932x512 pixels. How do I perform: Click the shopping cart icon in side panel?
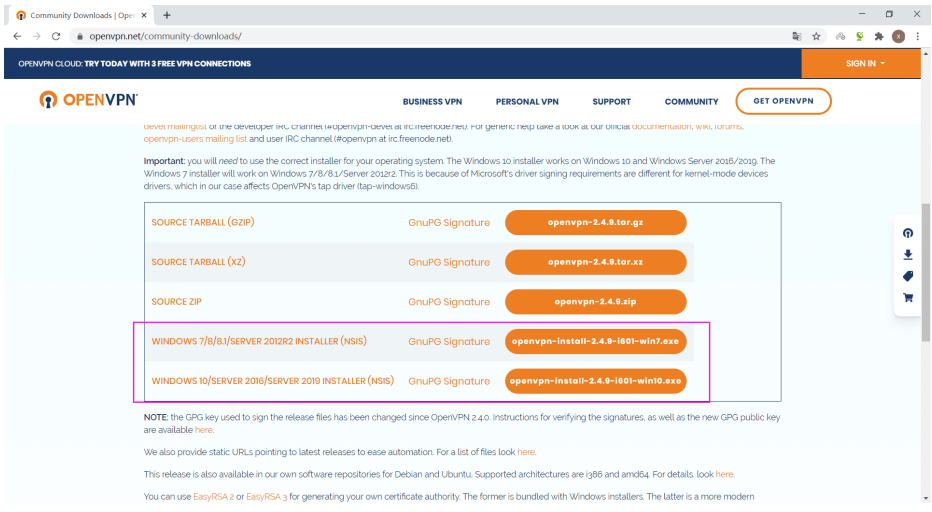(908, 298)
